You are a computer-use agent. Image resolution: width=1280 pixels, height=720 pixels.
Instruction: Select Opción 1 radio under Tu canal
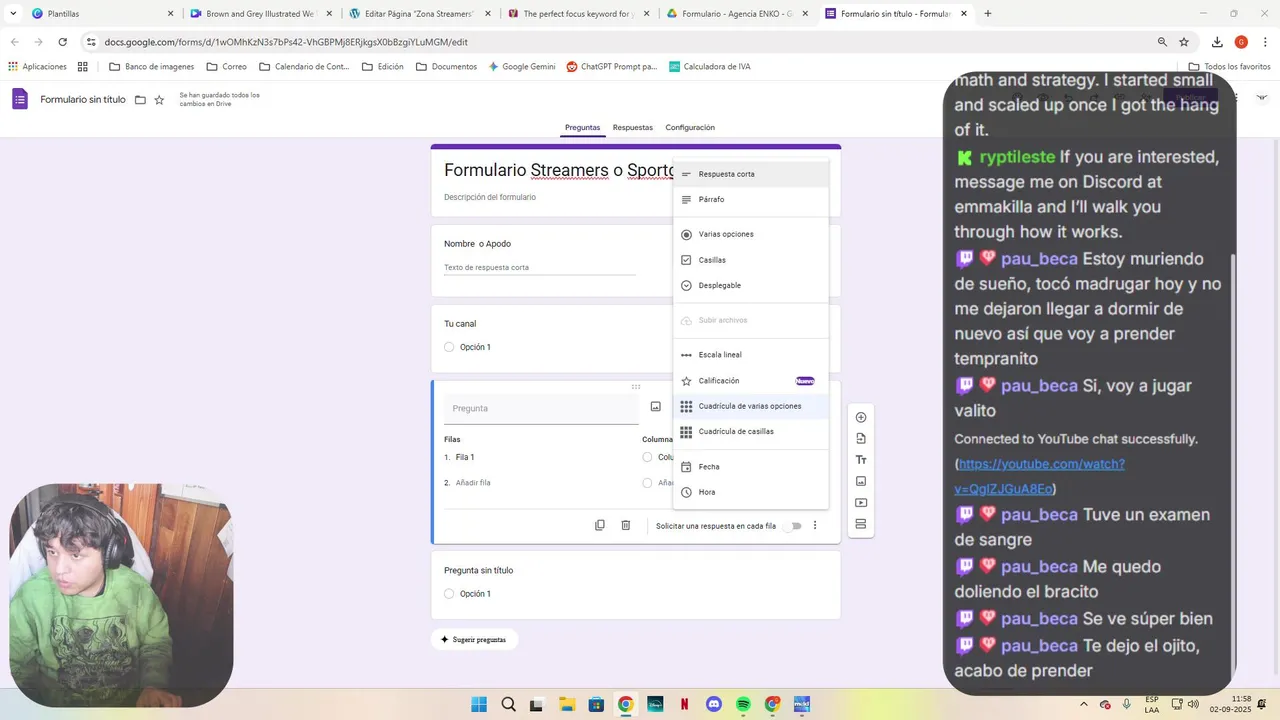pyautogui.click(x=449, y=347)
